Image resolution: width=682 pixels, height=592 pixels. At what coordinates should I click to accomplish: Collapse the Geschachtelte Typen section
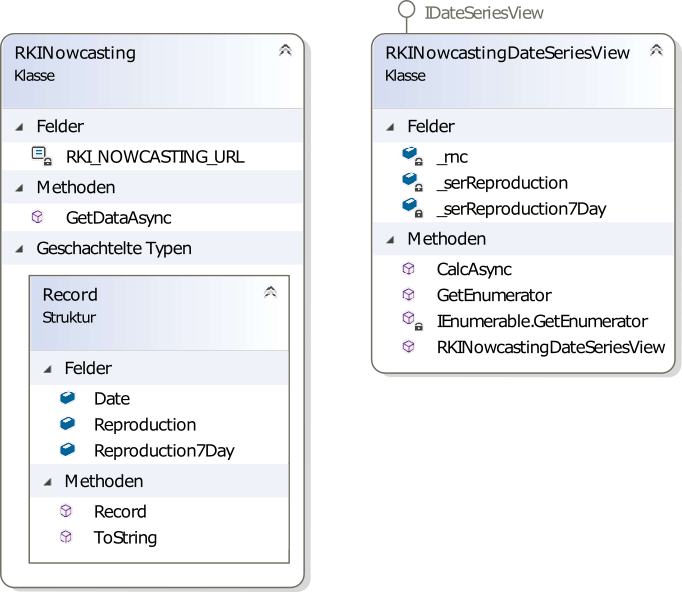(x=19, y=249)
